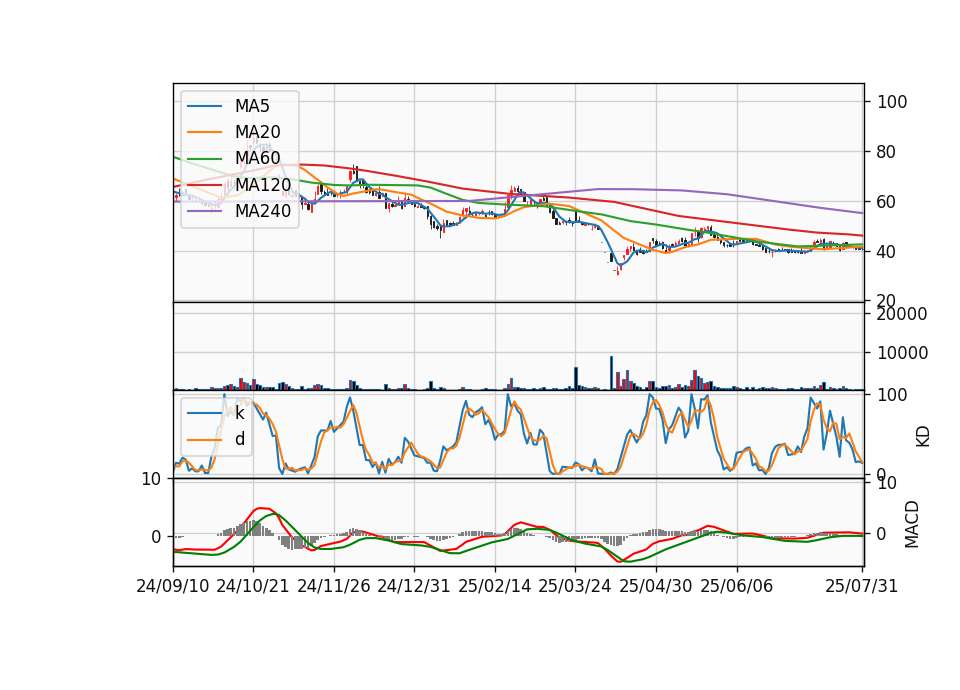Click the 25/02/14 date tick label
The image size is (960, 690).
(x=495, y=586)
